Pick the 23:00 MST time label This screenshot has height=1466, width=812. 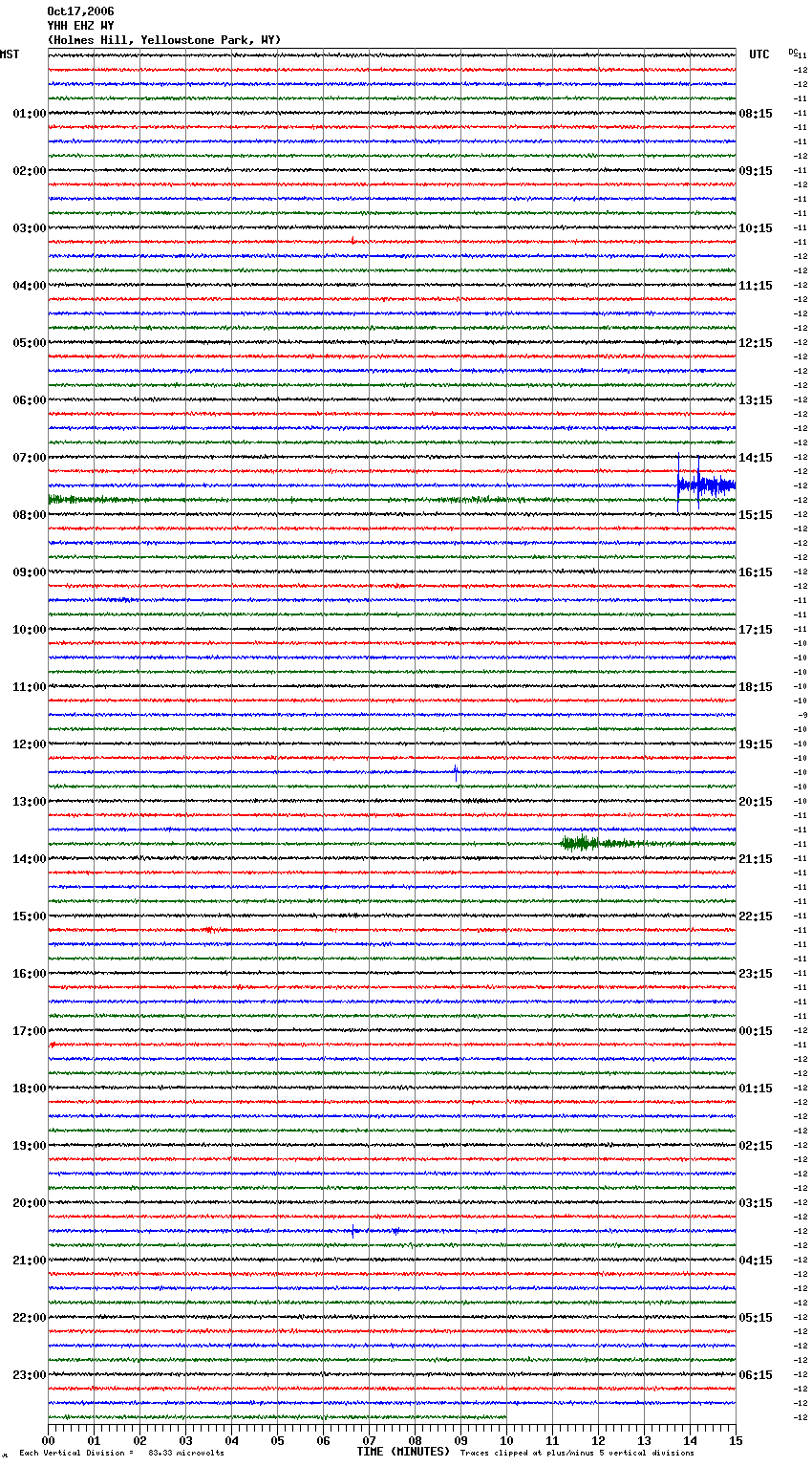point(30,1375)
